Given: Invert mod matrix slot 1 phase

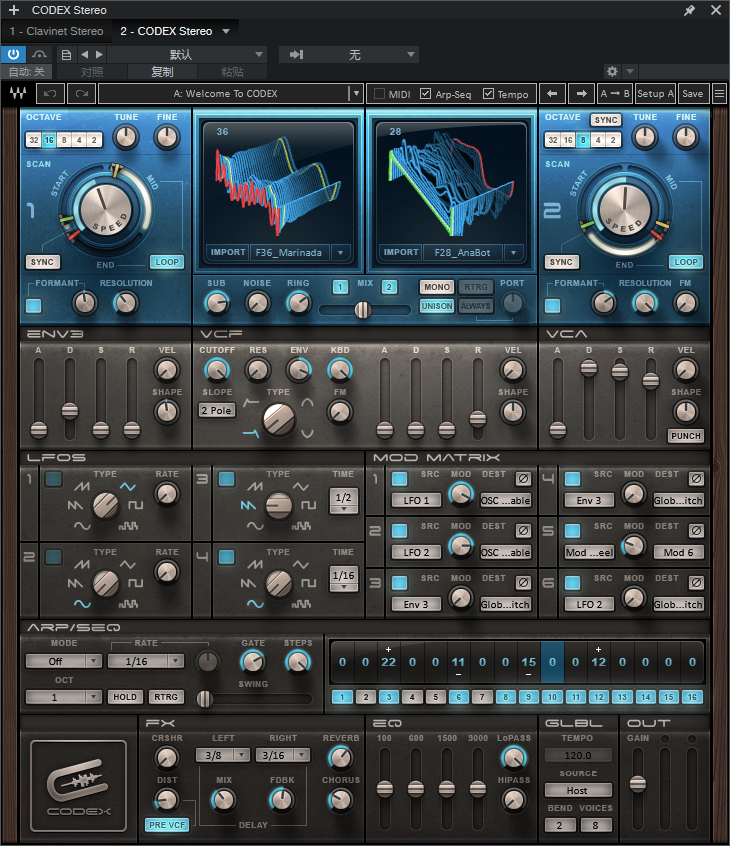Looking at the screenshot, I should (x=523, y=479).
